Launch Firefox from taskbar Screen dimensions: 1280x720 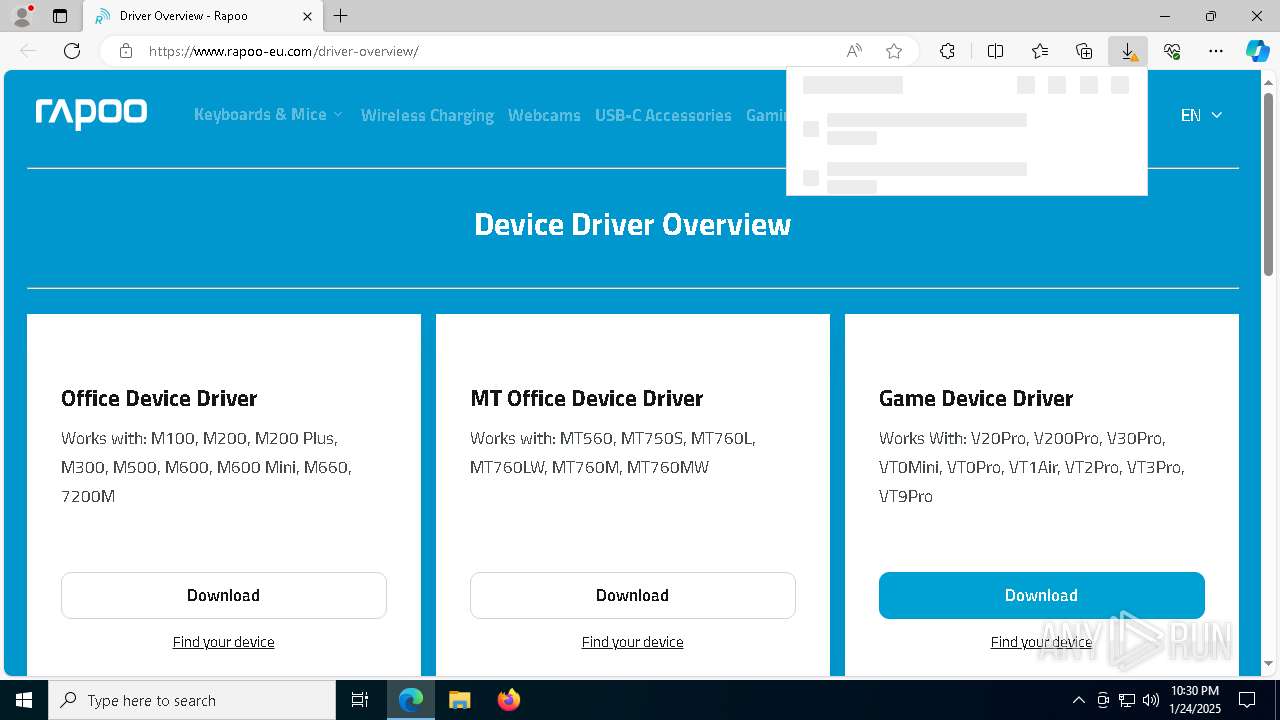pos(508,700)
